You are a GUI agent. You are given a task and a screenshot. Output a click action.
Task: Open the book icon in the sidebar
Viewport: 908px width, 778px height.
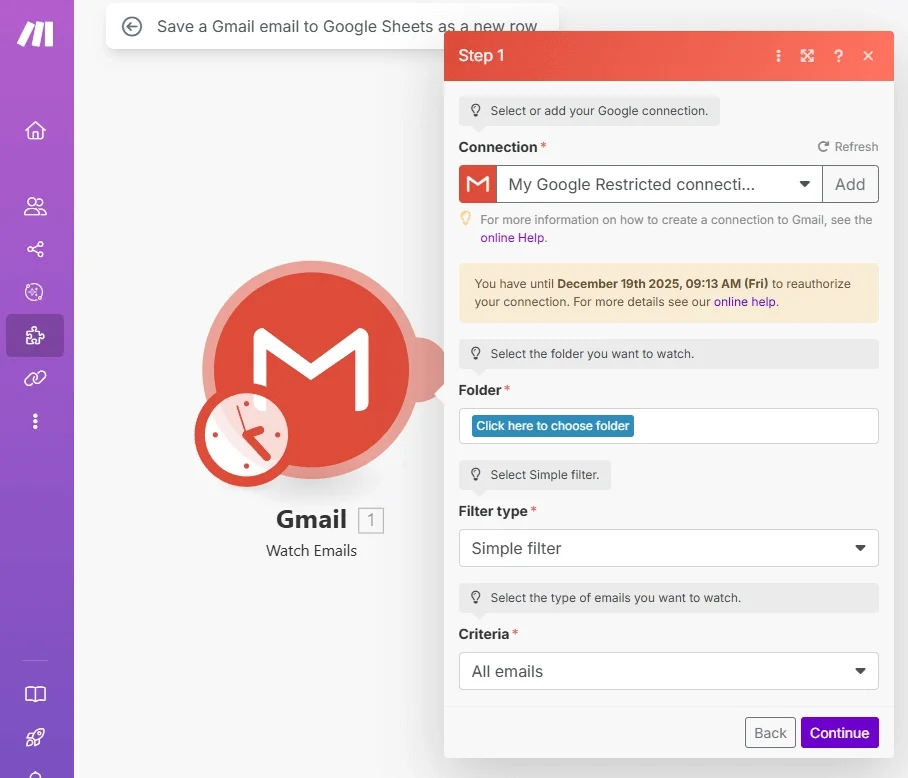click(35, 694)
